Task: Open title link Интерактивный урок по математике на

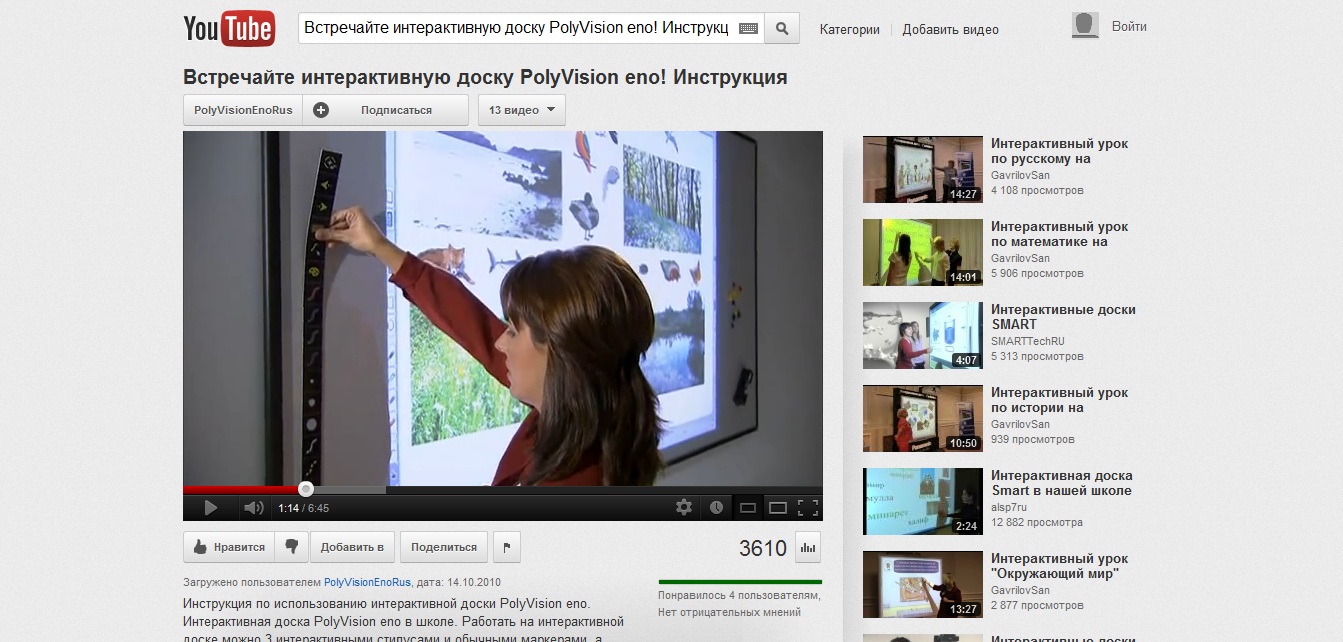Action: point(1059,234)
